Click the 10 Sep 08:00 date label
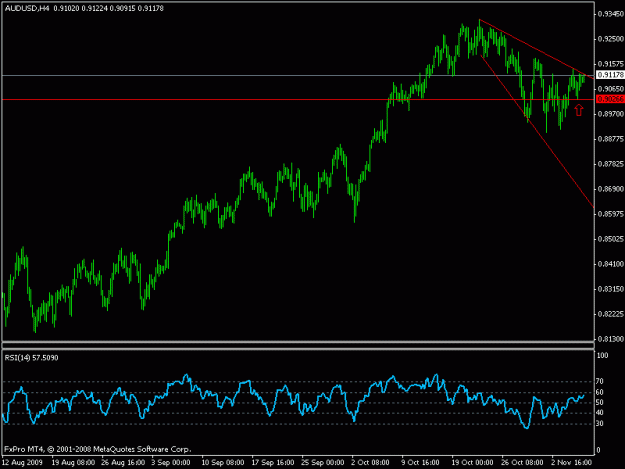The image size is (625, 469). point(223,463)
